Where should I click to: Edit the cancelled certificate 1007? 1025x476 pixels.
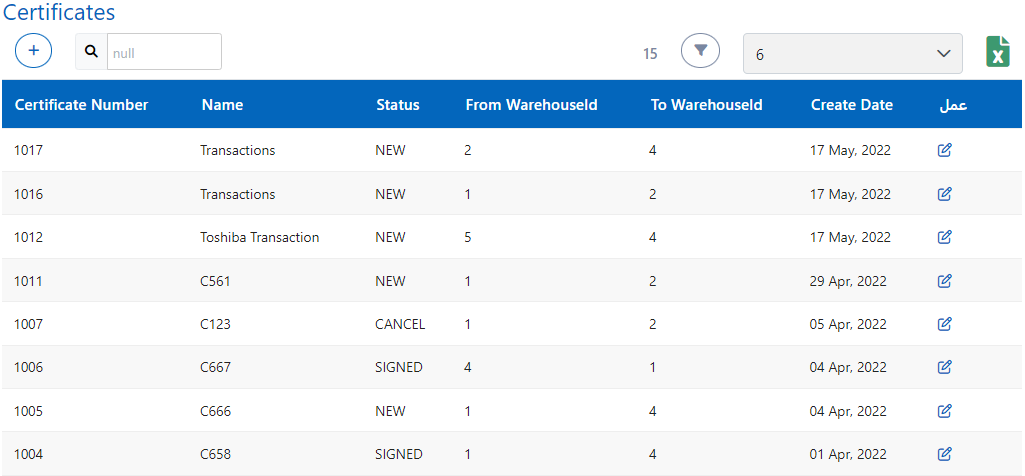(x=944, y=324)
